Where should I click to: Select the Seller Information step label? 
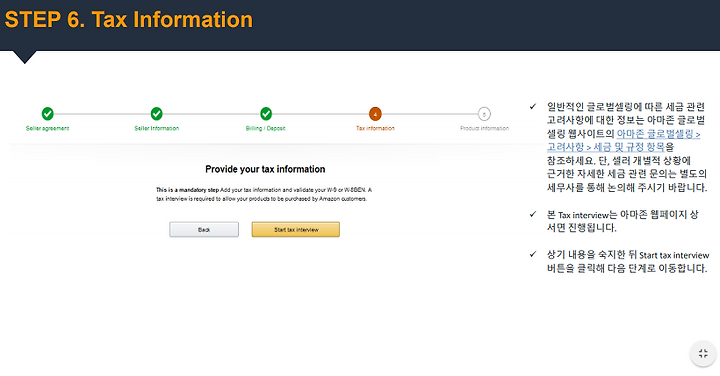pos(157,129)
